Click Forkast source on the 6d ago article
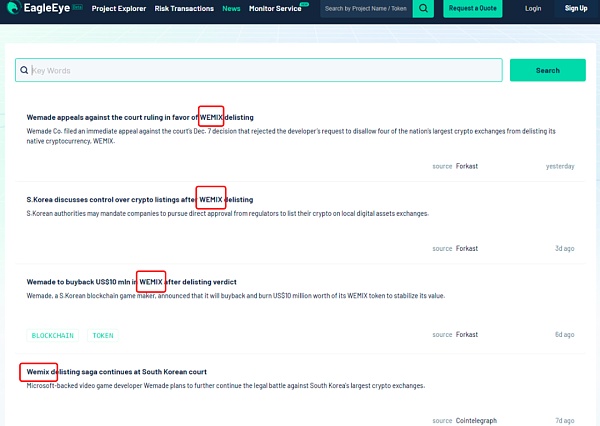 tap(466, 335)
